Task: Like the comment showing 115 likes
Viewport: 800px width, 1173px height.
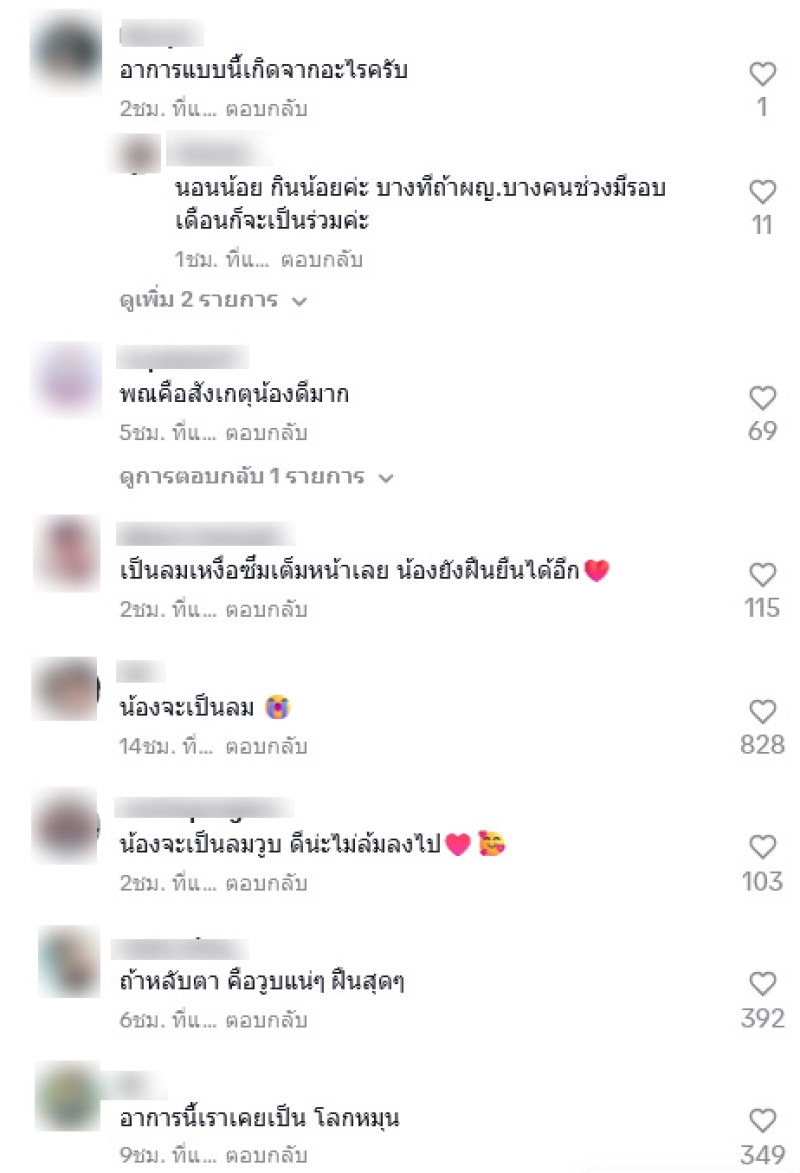Action: pos(762,575)
